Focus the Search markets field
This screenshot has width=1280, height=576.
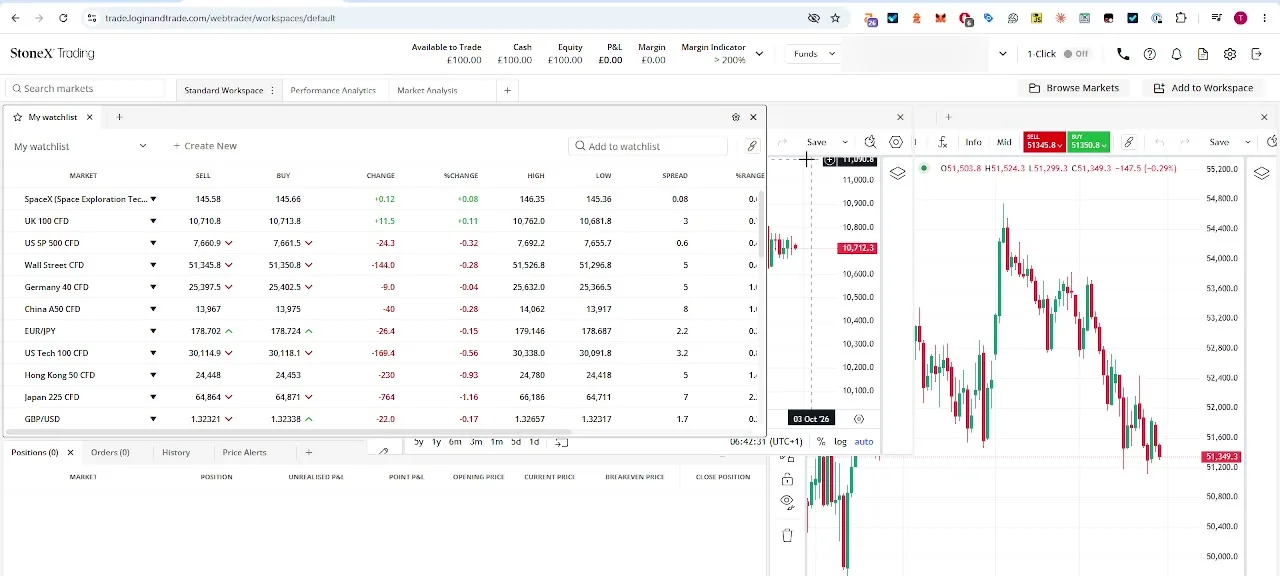click(85, 89)
